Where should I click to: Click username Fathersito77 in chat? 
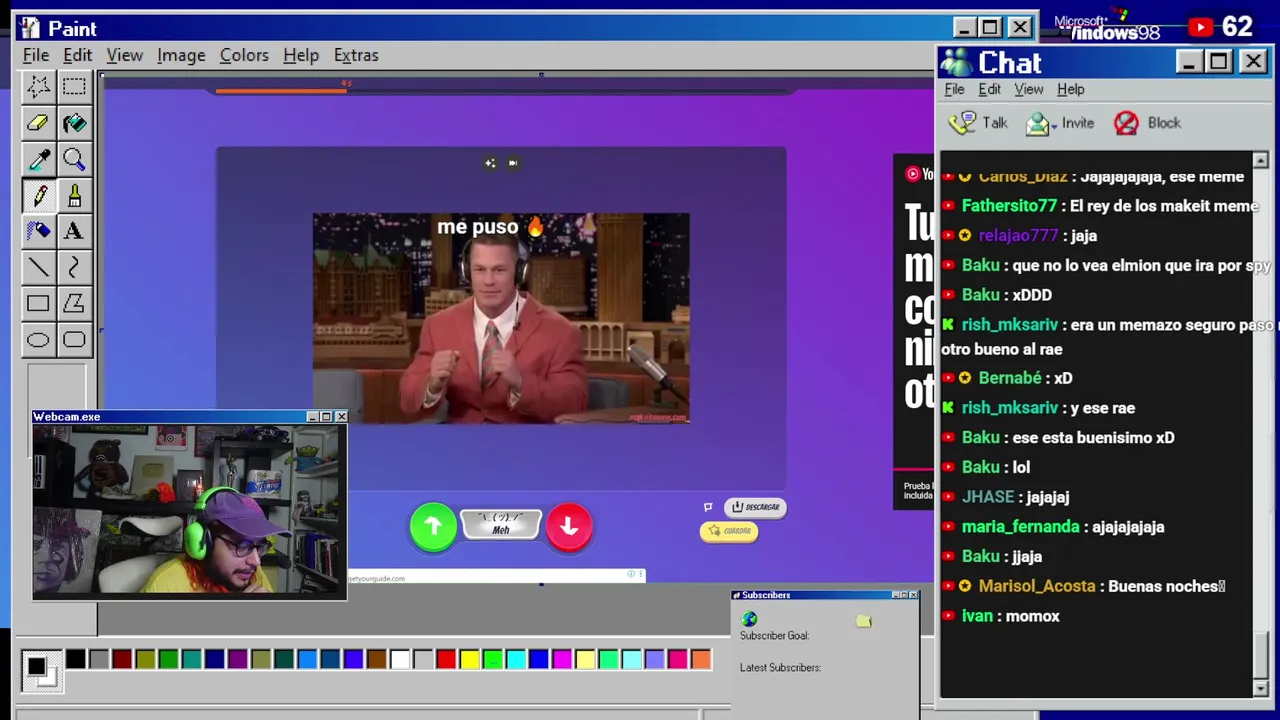point(1009,206)
